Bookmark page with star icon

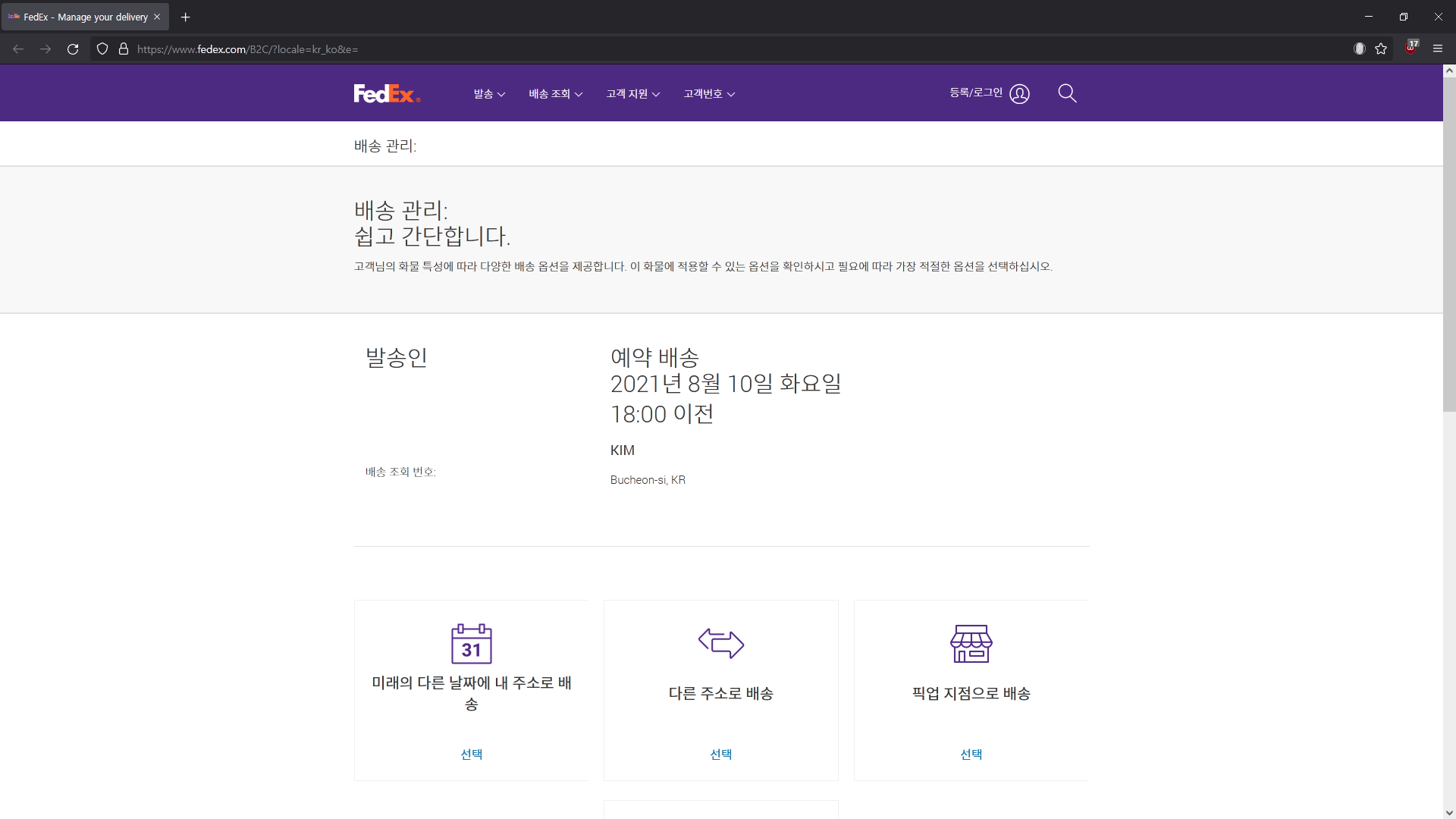(x=1381, y=49)
